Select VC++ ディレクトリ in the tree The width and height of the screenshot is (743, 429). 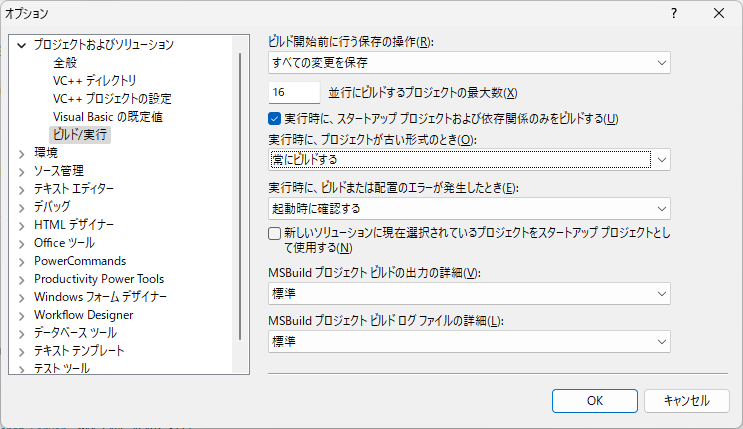[x=94, y=81]
